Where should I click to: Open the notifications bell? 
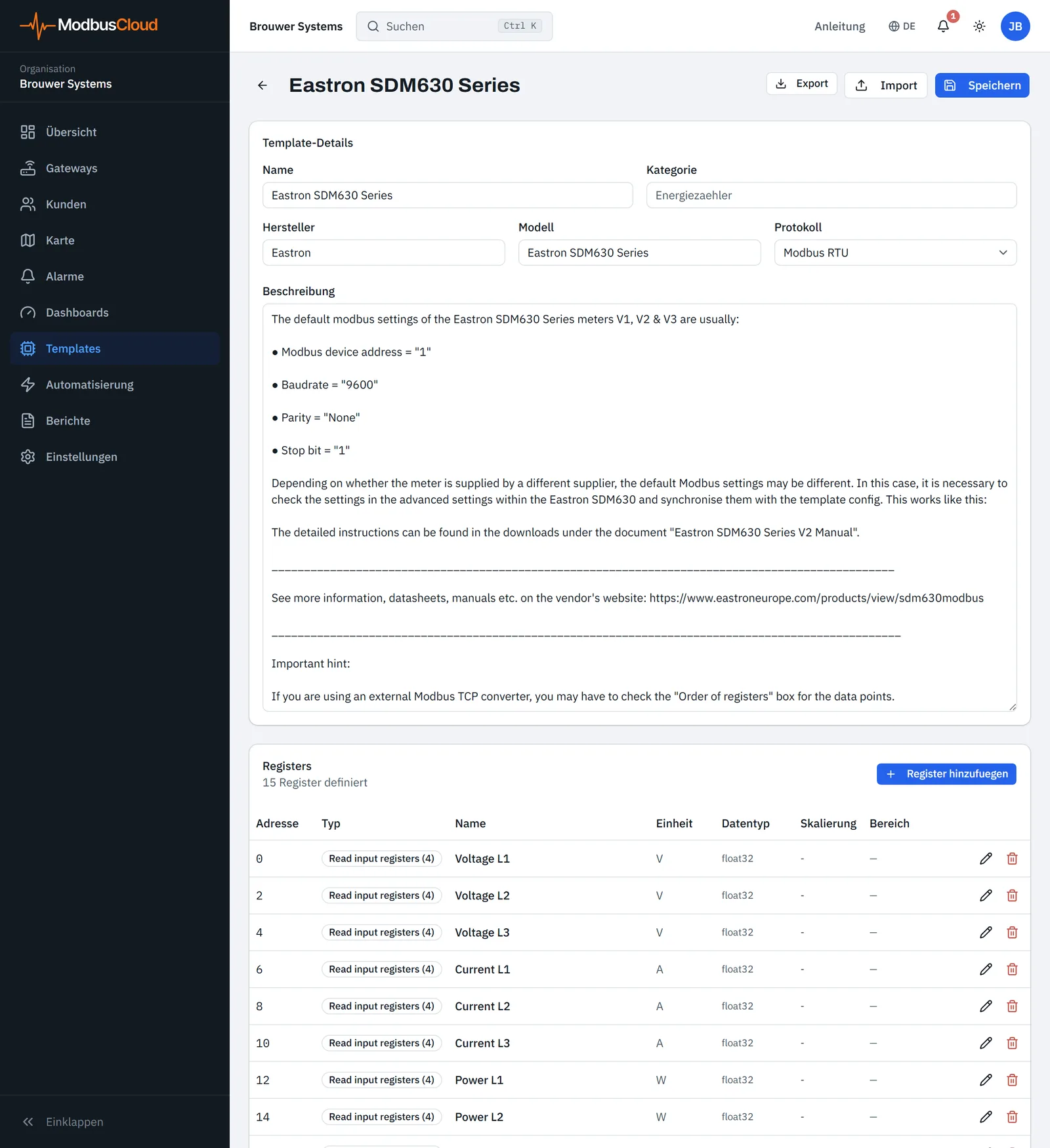943,26
